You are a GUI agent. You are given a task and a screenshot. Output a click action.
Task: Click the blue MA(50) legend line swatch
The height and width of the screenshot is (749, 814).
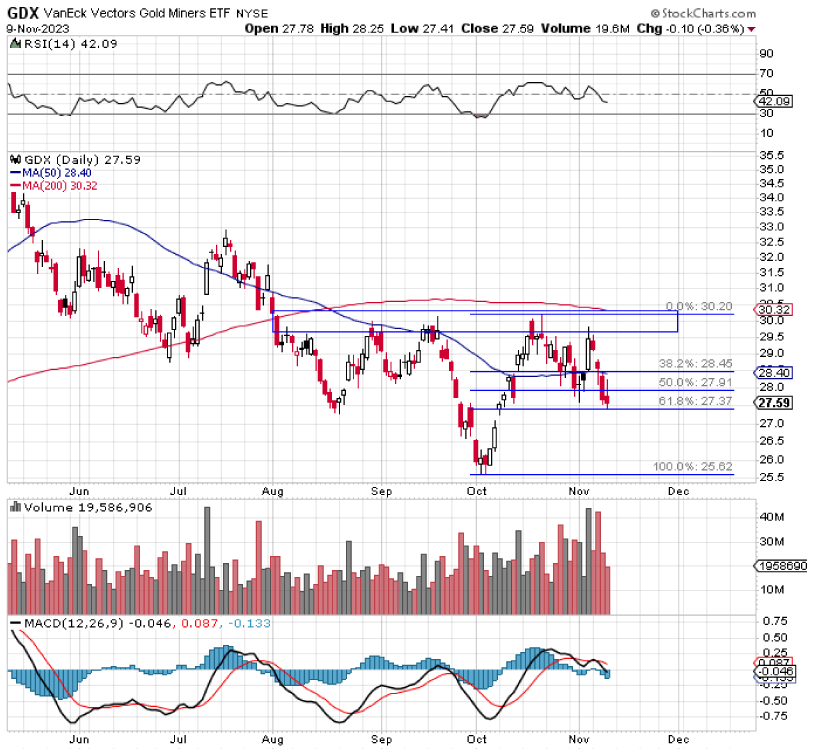(x=14, y=172)
